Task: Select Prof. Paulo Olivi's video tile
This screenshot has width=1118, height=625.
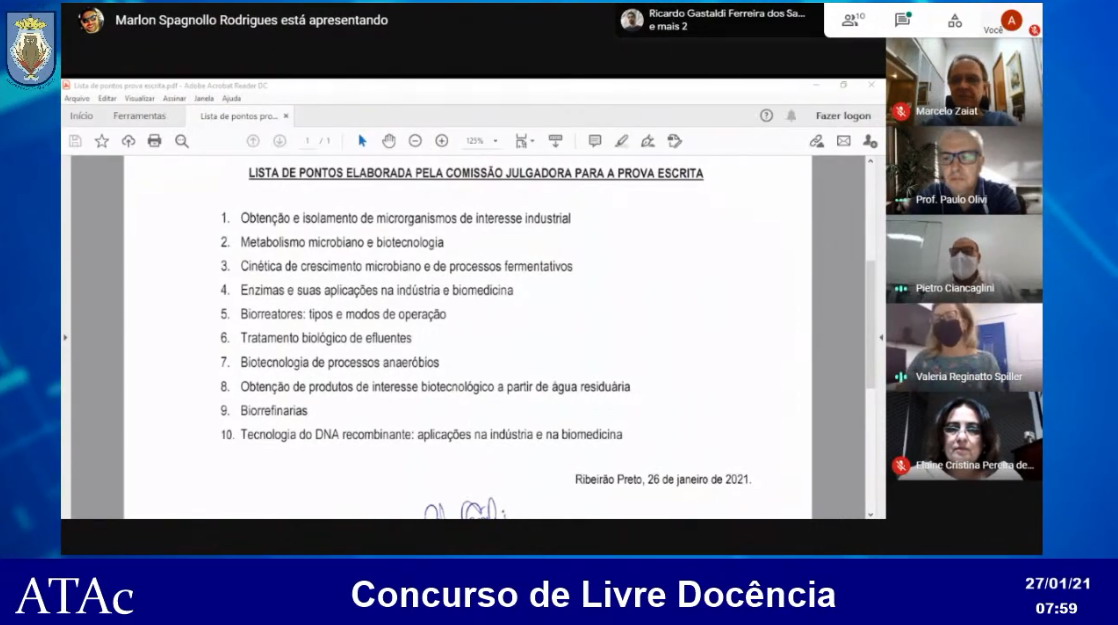Action: [964, 170]
